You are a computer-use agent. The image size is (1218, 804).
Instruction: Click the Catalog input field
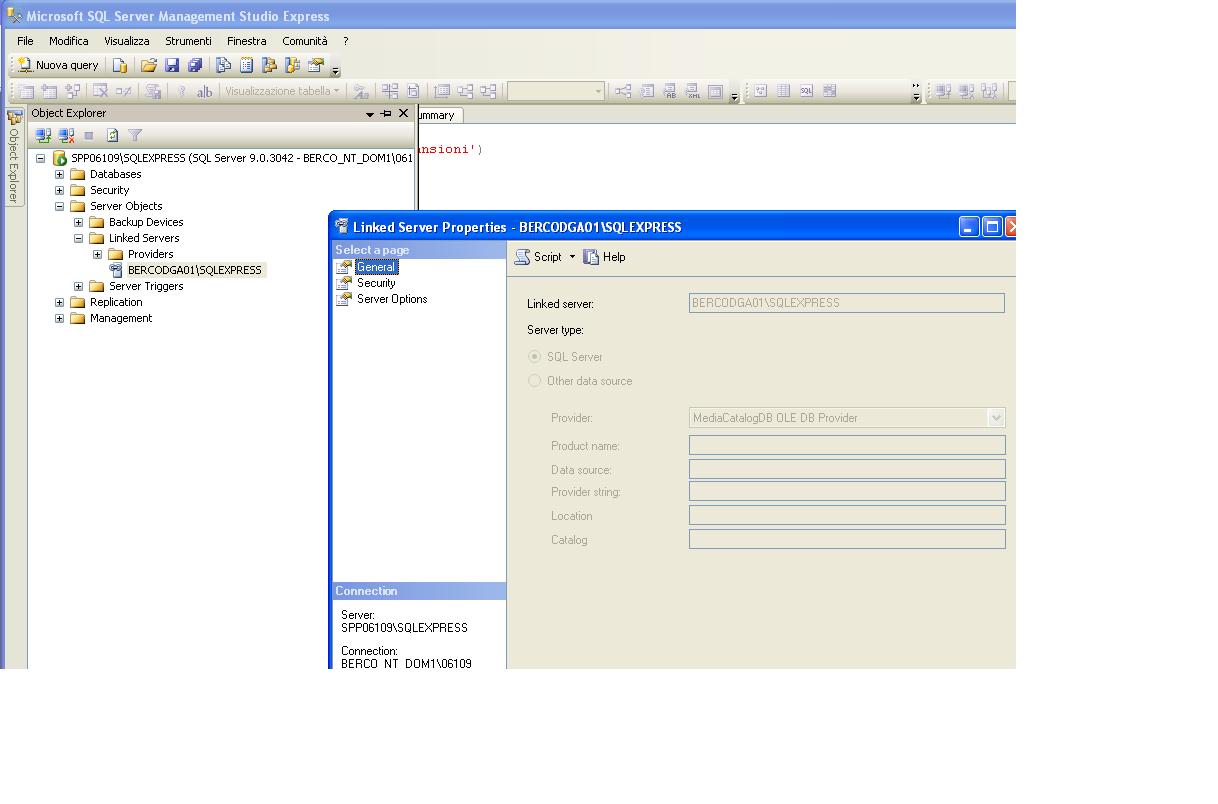click(847, 539)
